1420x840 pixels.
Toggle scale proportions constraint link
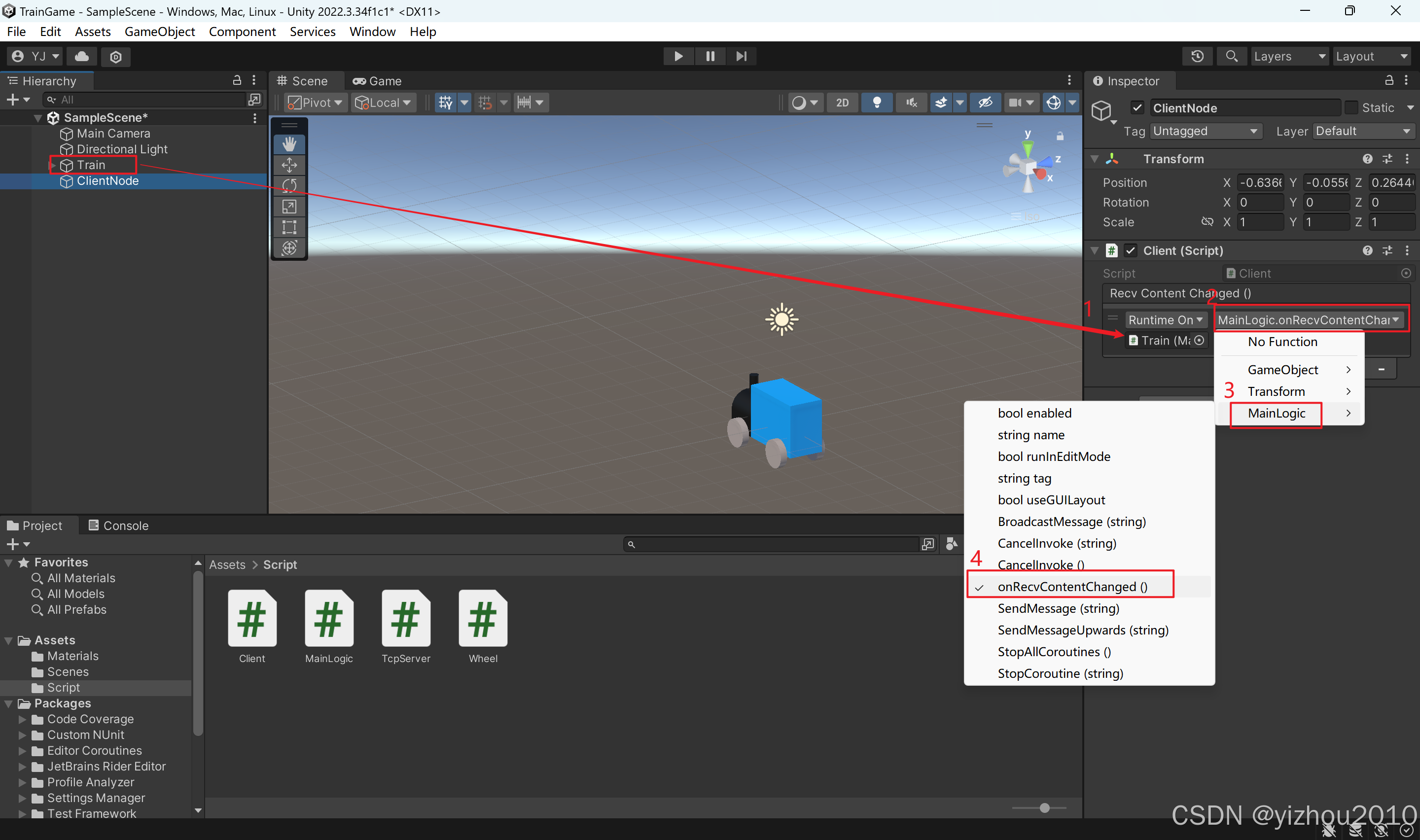[1207, 221]
